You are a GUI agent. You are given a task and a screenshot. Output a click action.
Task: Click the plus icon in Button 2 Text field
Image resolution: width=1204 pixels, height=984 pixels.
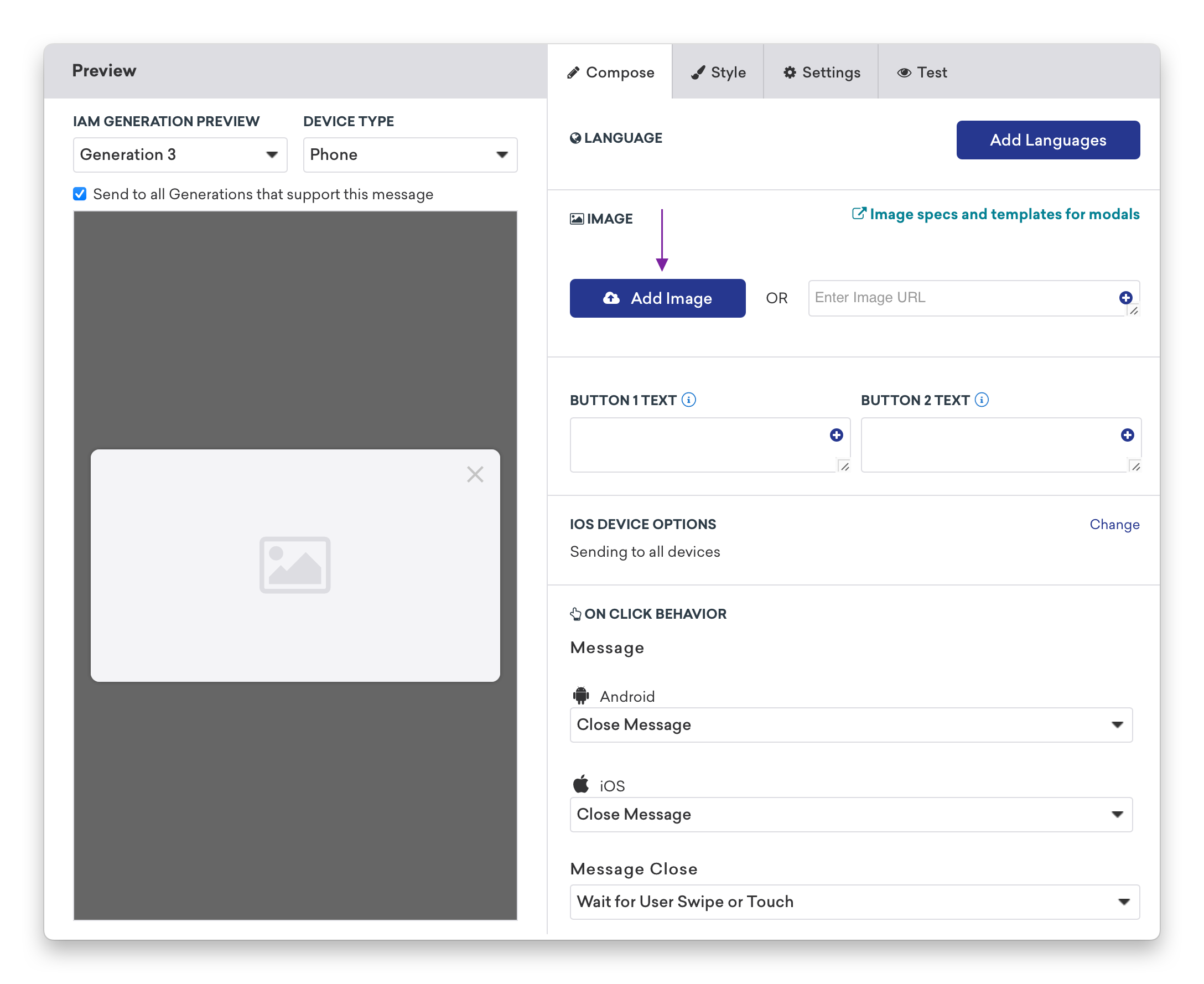pos(1127,435)
